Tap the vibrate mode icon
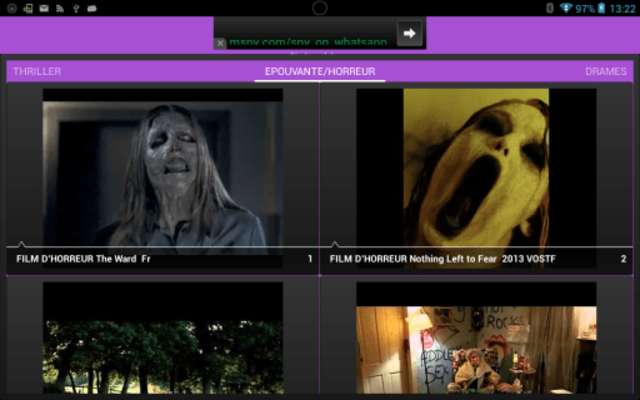 (550, 8)
